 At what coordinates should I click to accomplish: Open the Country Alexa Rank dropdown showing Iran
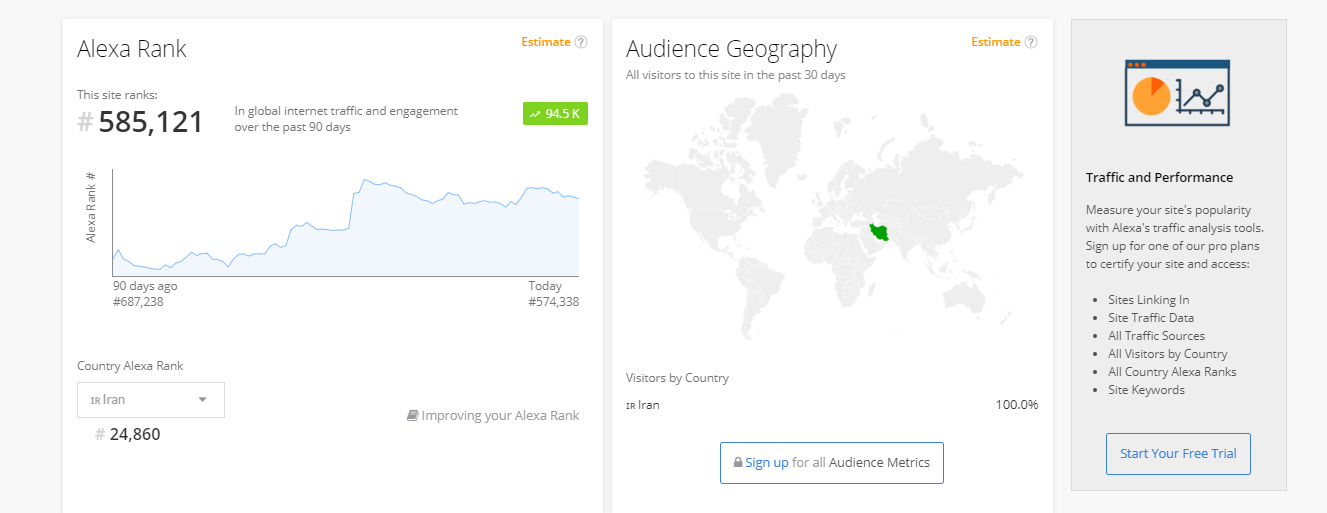[151, 399]
